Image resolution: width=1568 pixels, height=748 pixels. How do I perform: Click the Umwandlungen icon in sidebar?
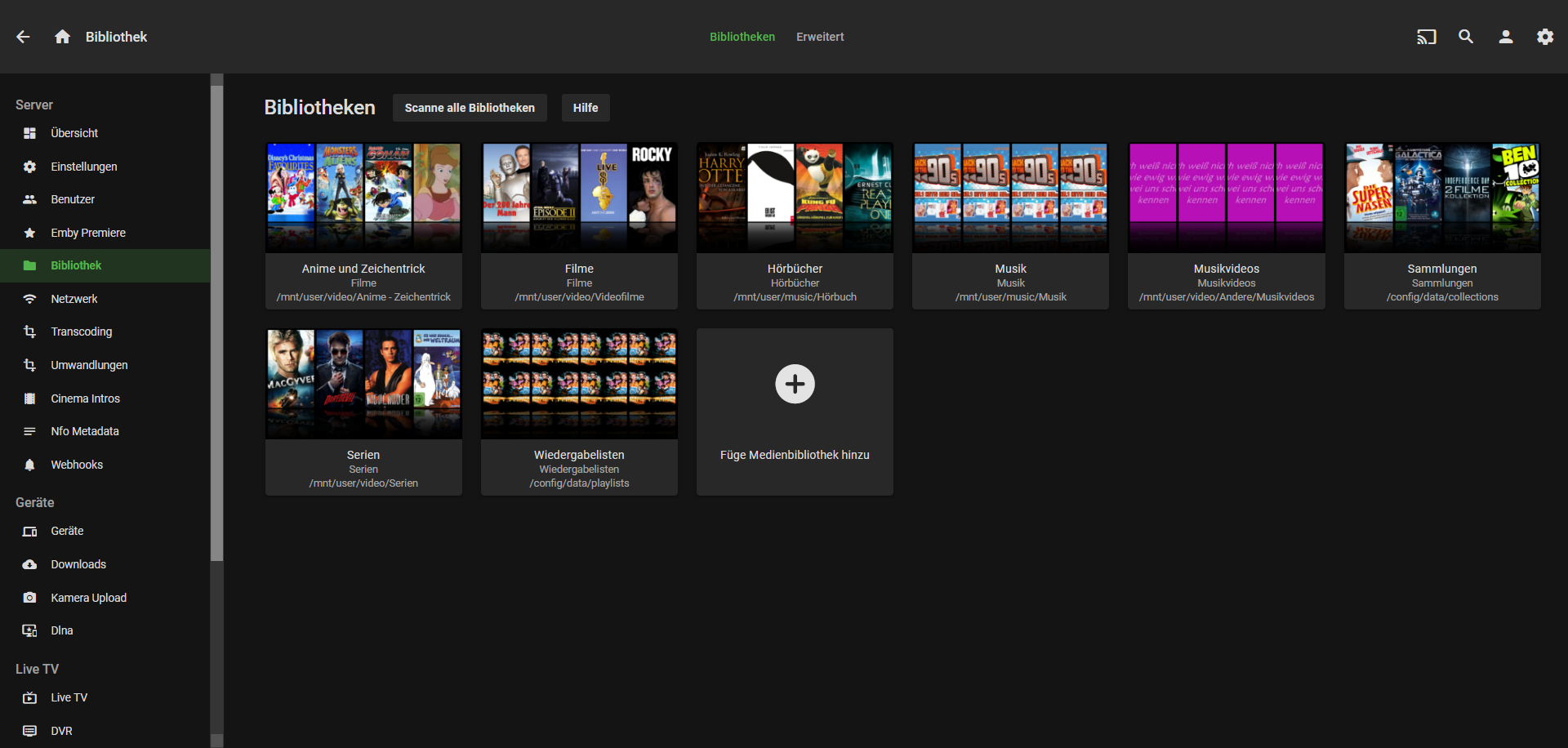click(29, 365)
